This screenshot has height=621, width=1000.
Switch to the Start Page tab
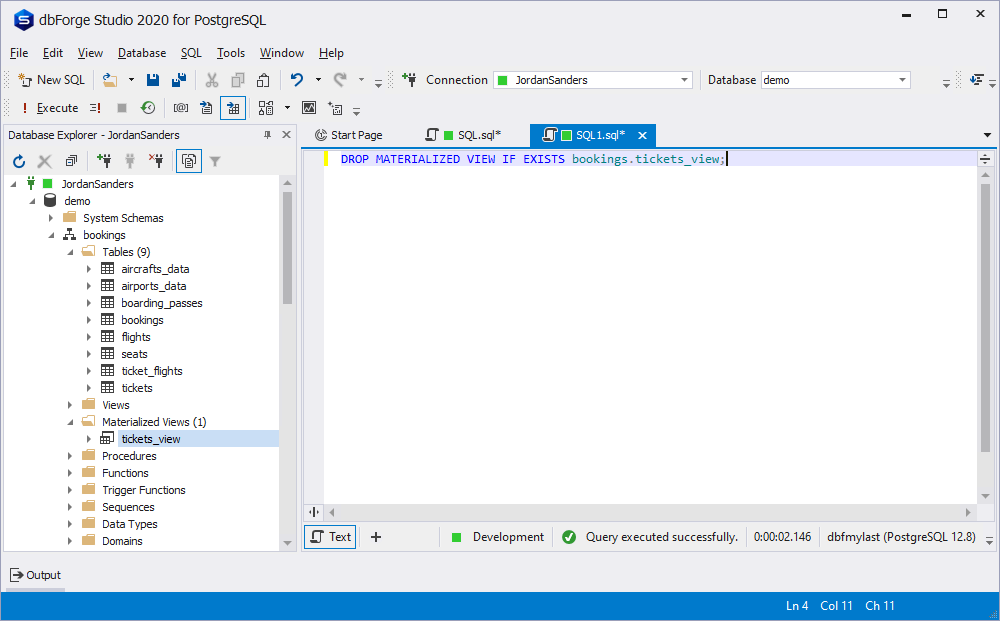click(x=349, y=135)
